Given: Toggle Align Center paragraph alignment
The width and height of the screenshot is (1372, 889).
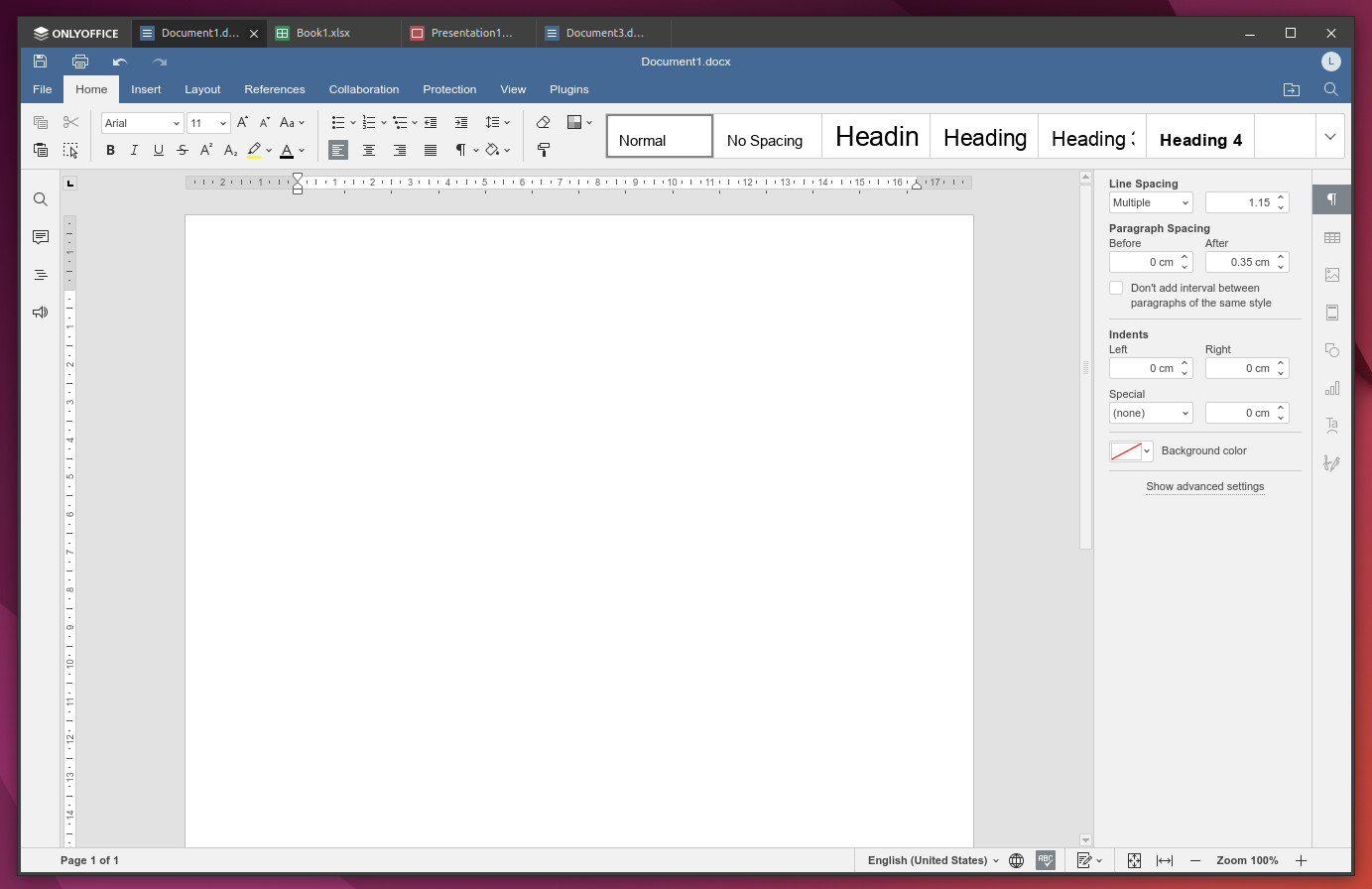Looking at the screenshot, I should coord(369,150).
